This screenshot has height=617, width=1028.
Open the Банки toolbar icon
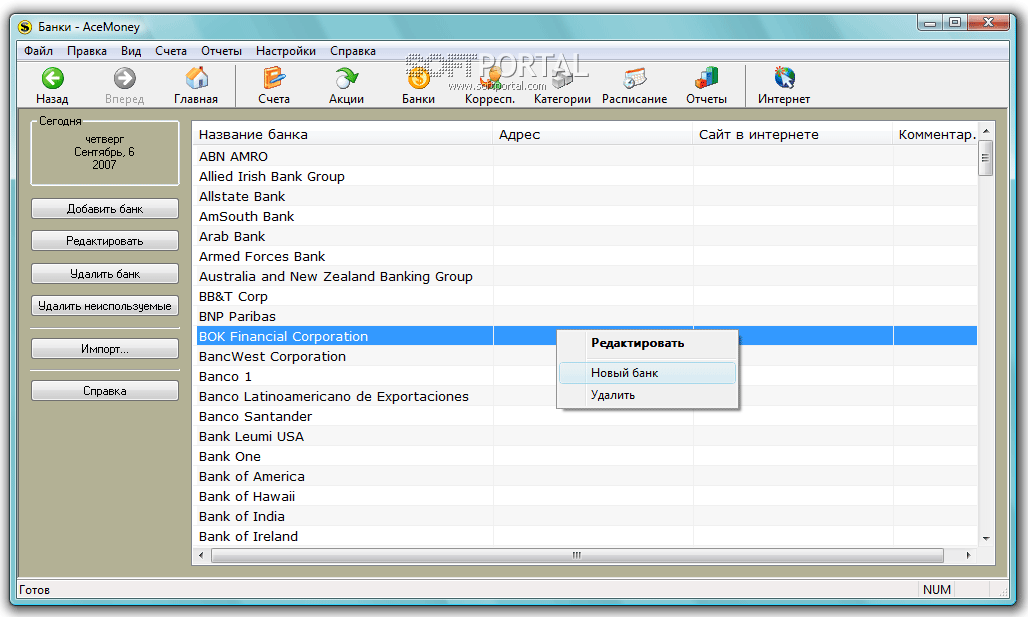coord(418,78)
